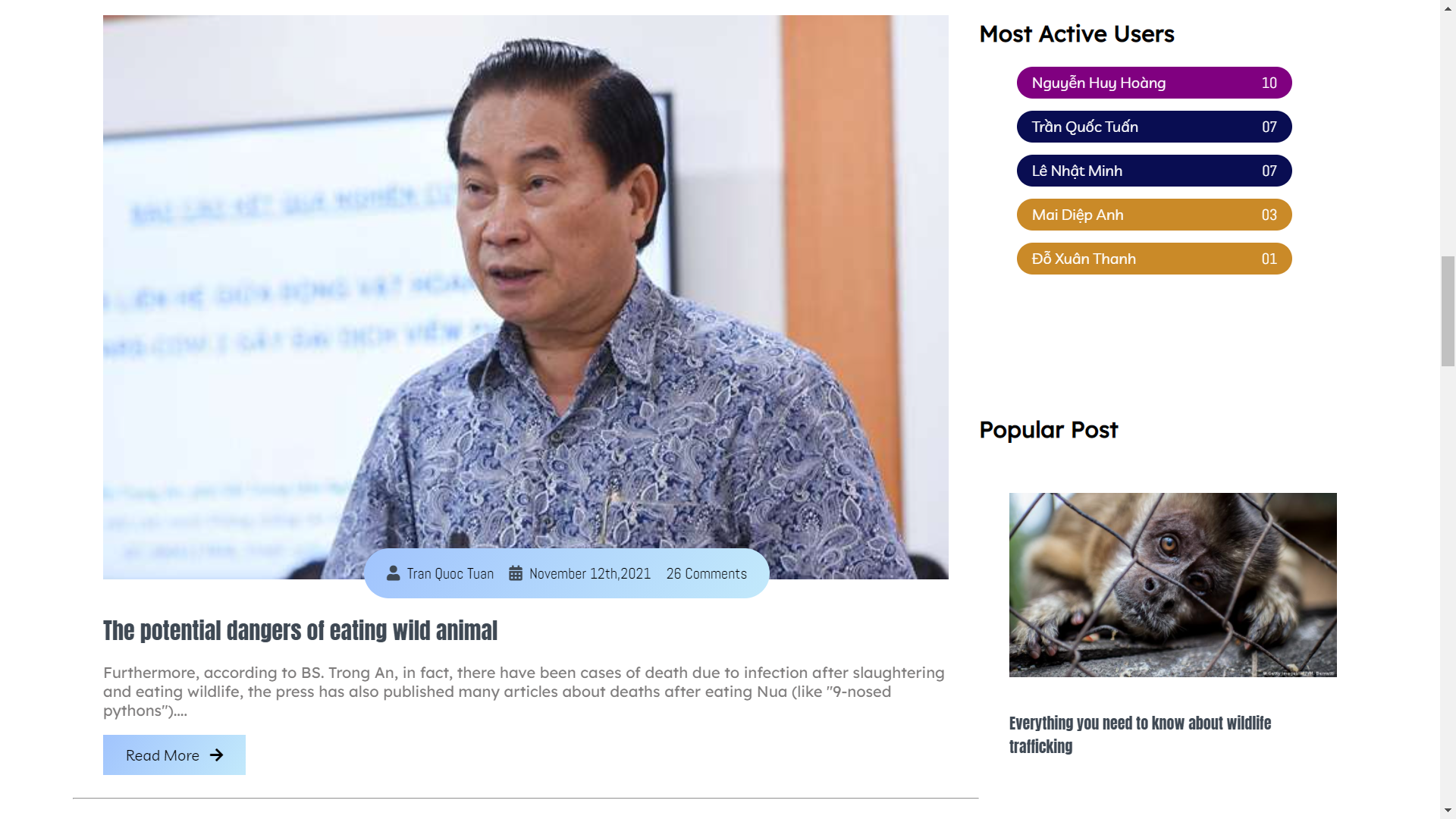Open the Read More button
The height and width of the screenshot is (819, 1456).
tap(174, 755)
